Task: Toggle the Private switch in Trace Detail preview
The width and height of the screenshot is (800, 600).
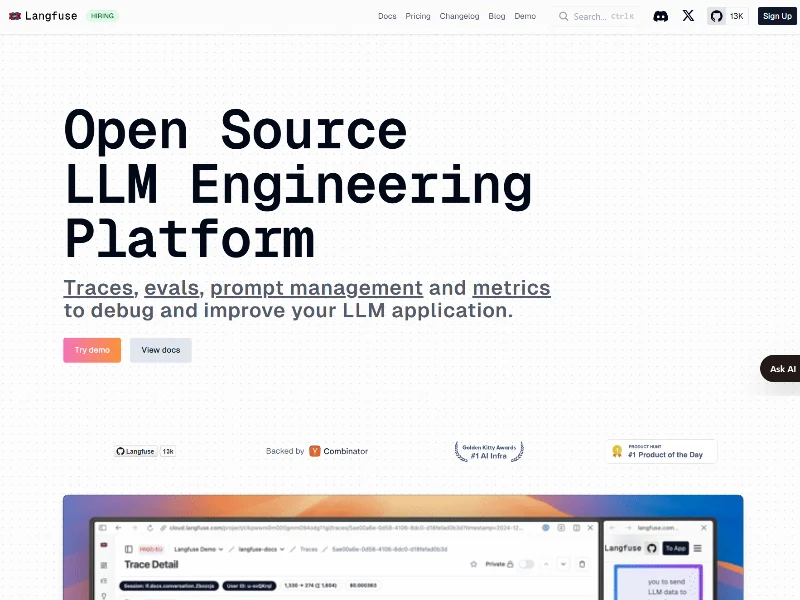Action: (x=526, y=564)
